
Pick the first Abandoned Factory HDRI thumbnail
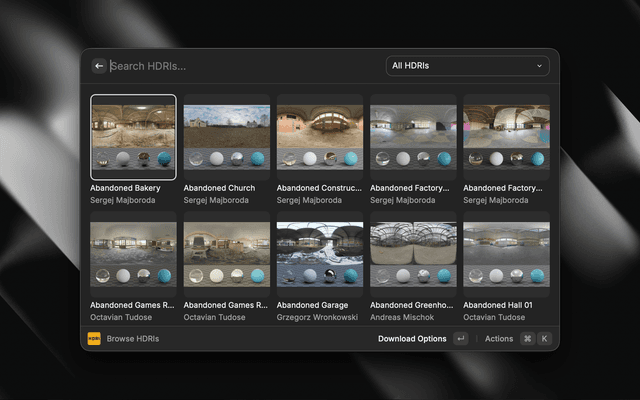[413, 137]
